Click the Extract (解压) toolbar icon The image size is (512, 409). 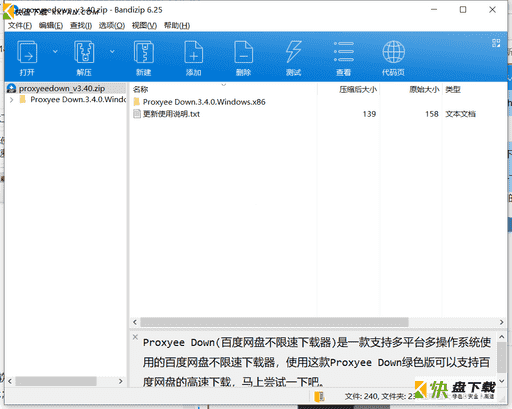coord(84,52)
